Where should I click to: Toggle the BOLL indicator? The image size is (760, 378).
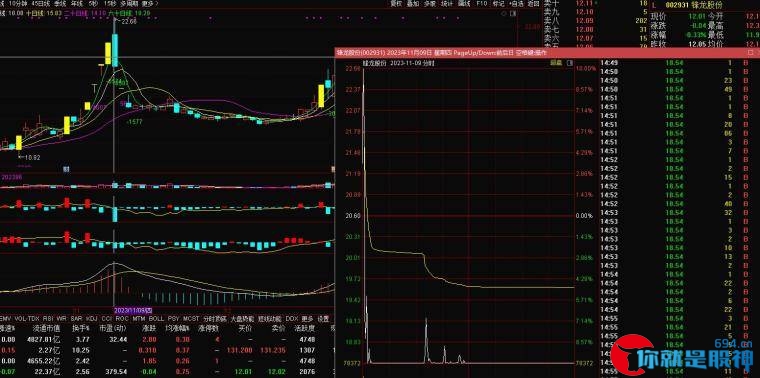click(x=156, y=319)
